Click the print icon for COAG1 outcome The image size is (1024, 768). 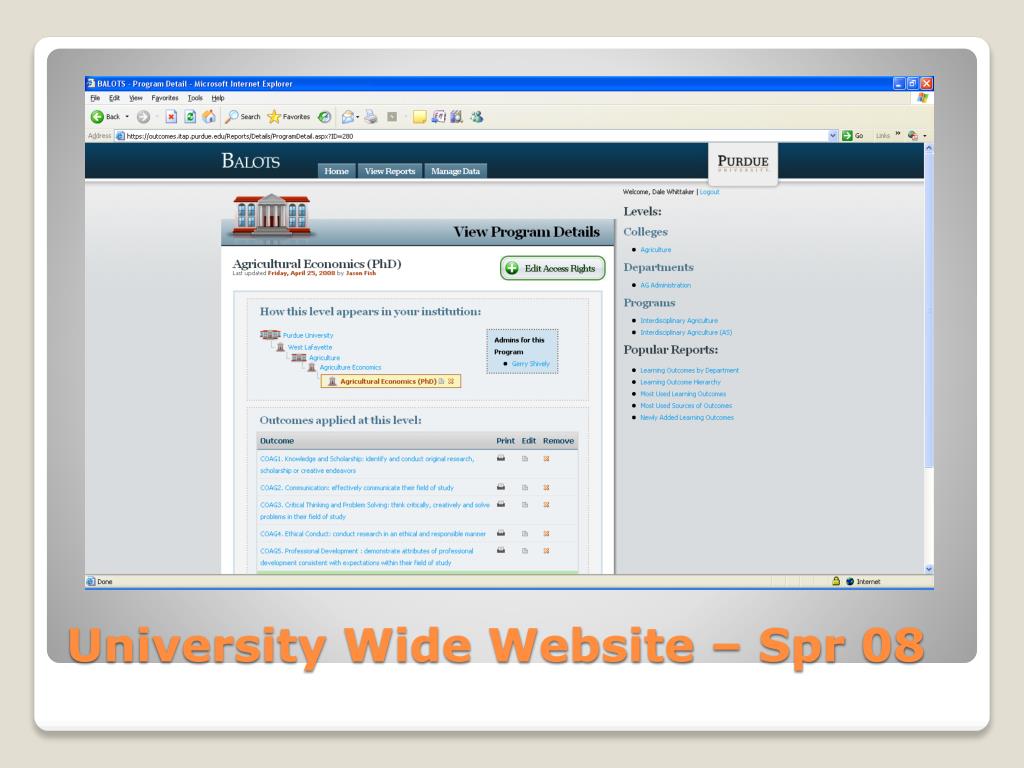501,458
